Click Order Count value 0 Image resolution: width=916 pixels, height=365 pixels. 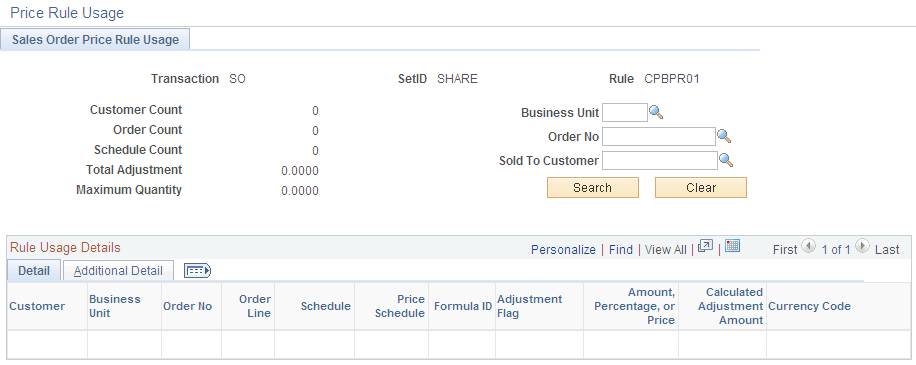[315, 131]
